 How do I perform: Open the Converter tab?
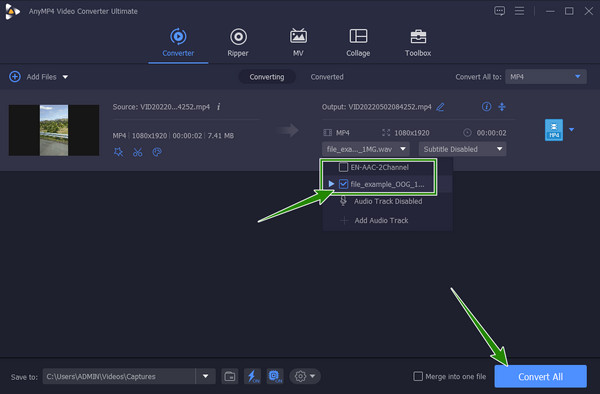[x=178, y=42]
